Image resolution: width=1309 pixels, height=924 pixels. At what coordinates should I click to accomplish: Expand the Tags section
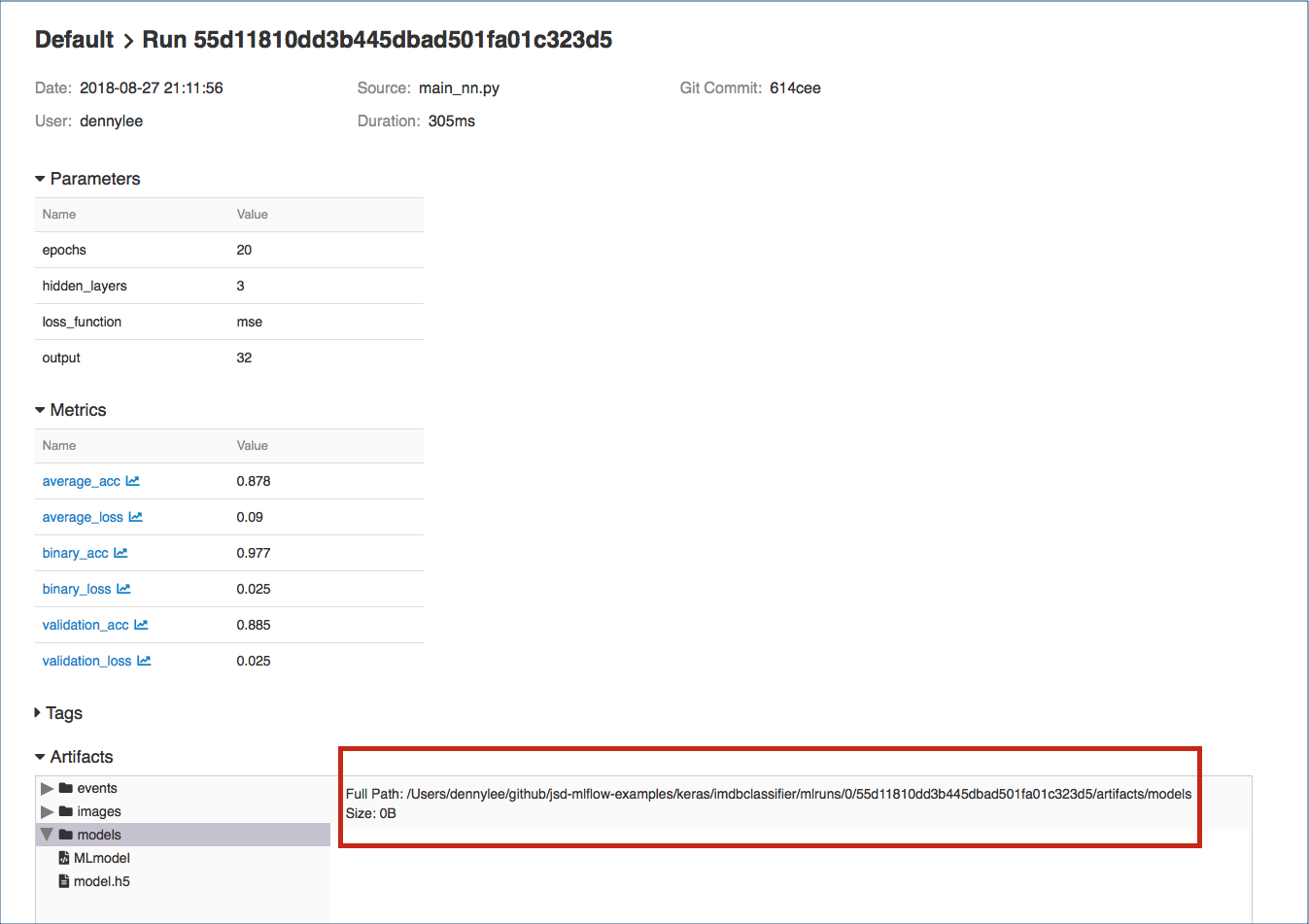38,713
